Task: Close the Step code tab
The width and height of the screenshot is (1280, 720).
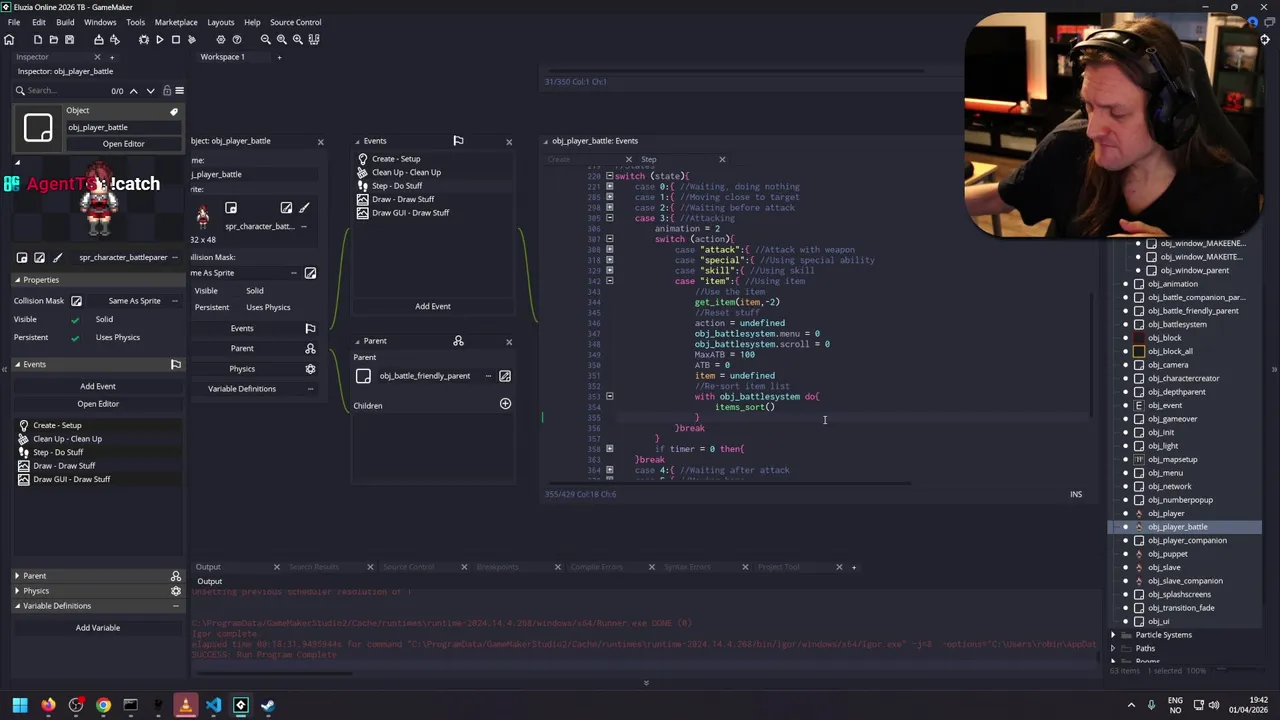Action: [722, 160]
